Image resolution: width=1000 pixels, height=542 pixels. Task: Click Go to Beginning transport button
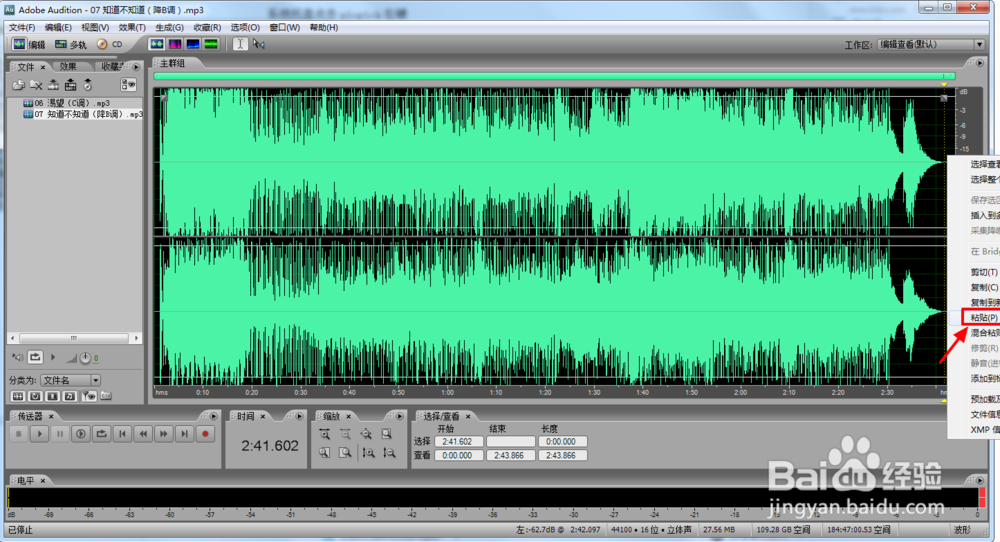click(122, 434)
